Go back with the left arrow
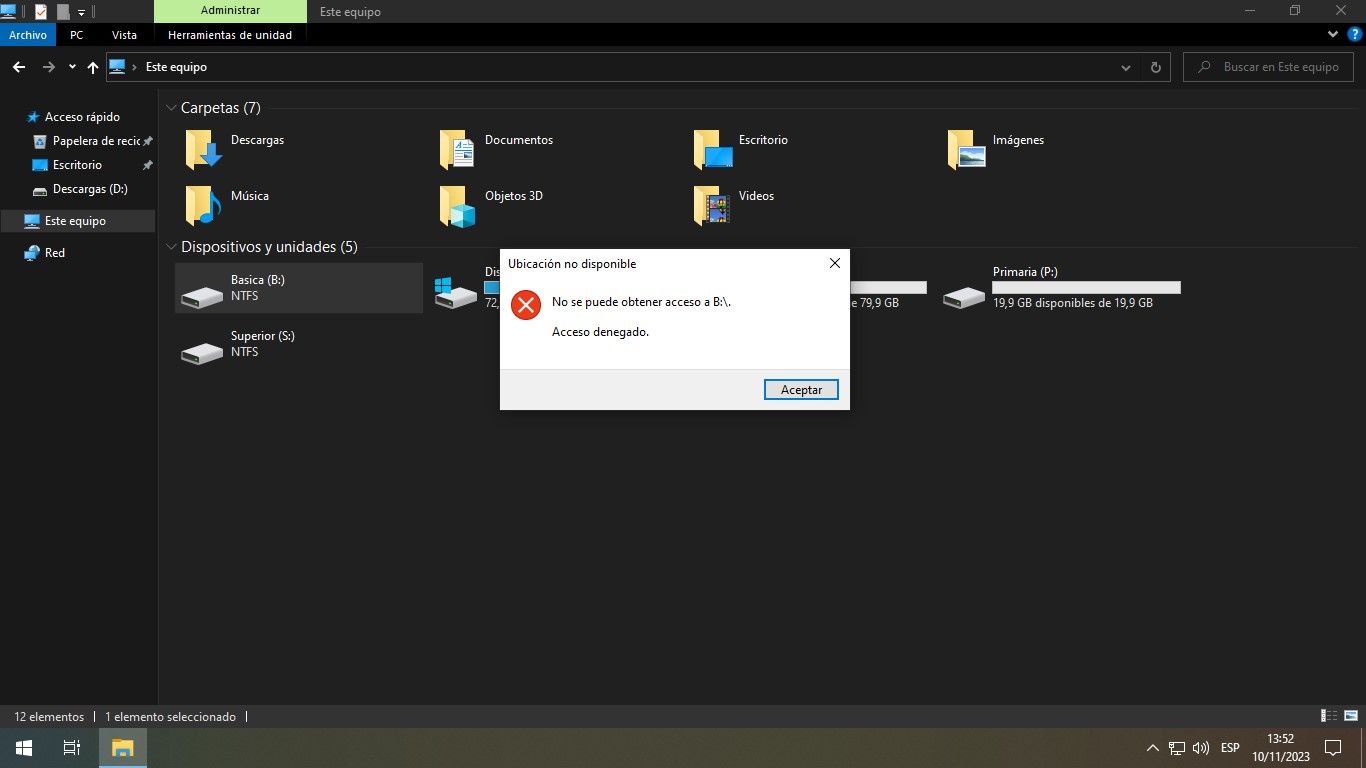 [18, 67]
